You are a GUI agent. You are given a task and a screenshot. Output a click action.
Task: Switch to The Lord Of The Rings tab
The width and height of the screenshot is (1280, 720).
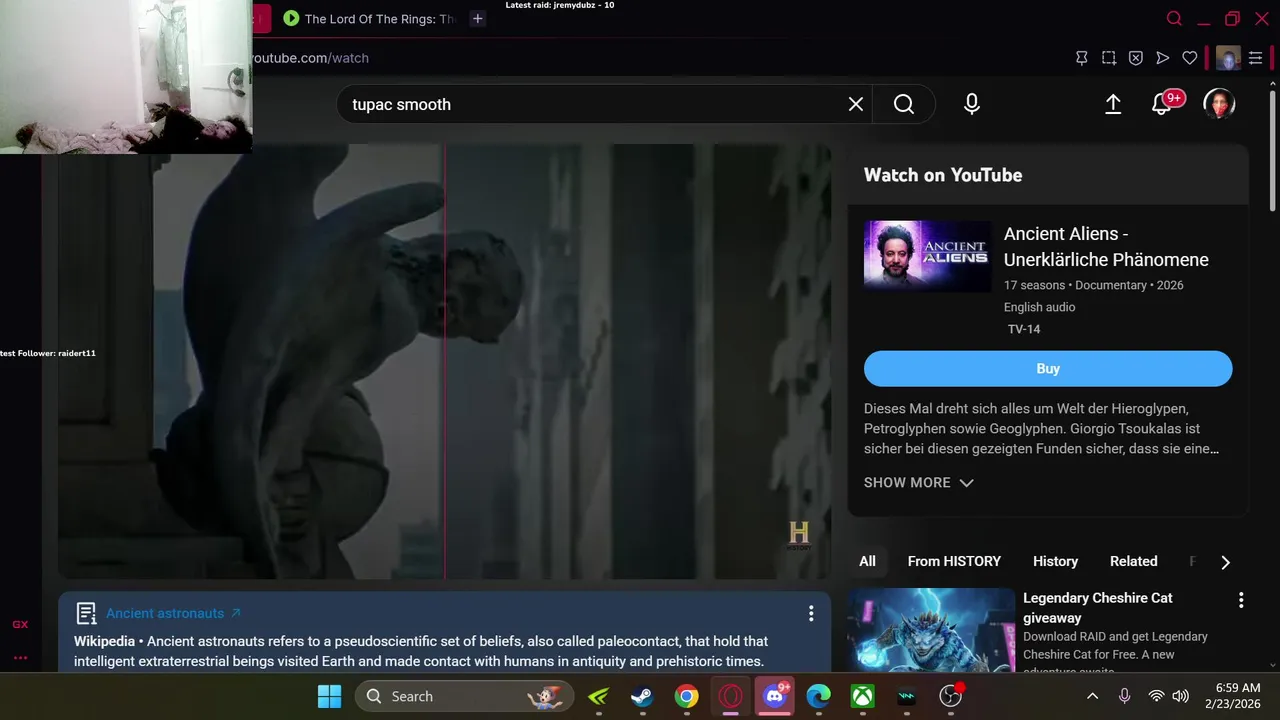(x=368, y=19)
